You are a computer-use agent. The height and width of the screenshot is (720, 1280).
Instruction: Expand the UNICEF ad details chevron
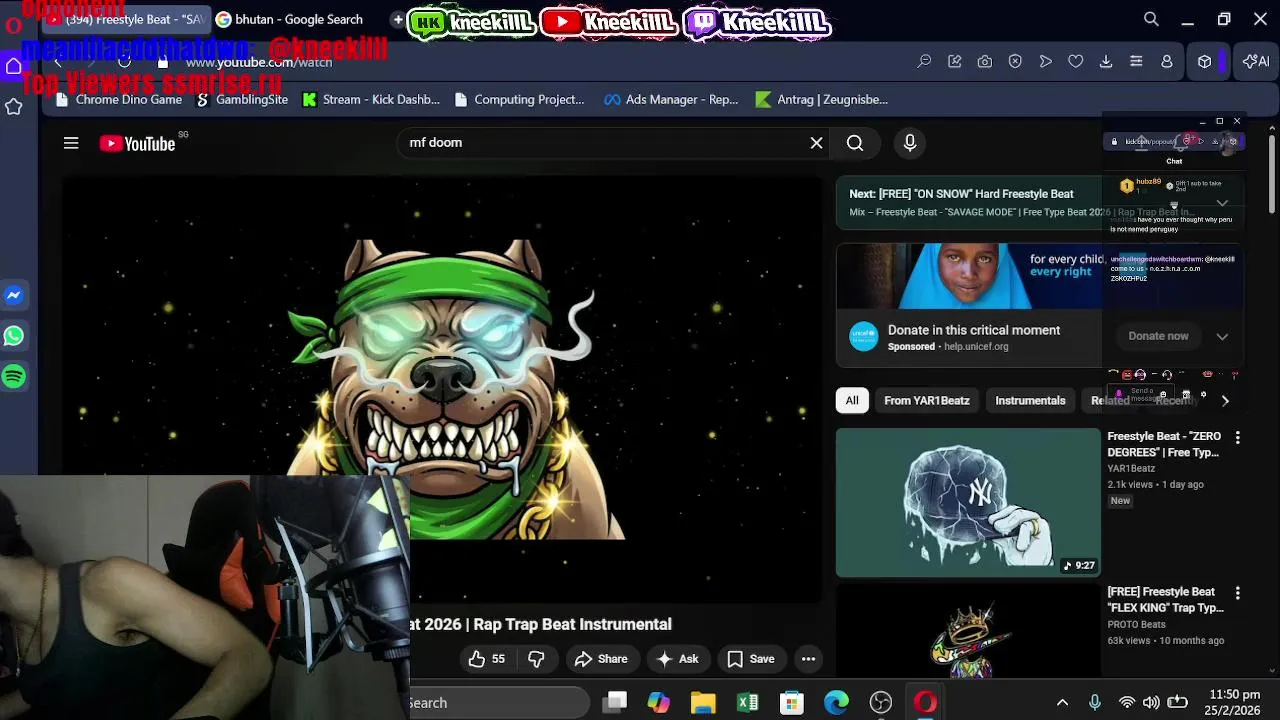[1222, 337]
